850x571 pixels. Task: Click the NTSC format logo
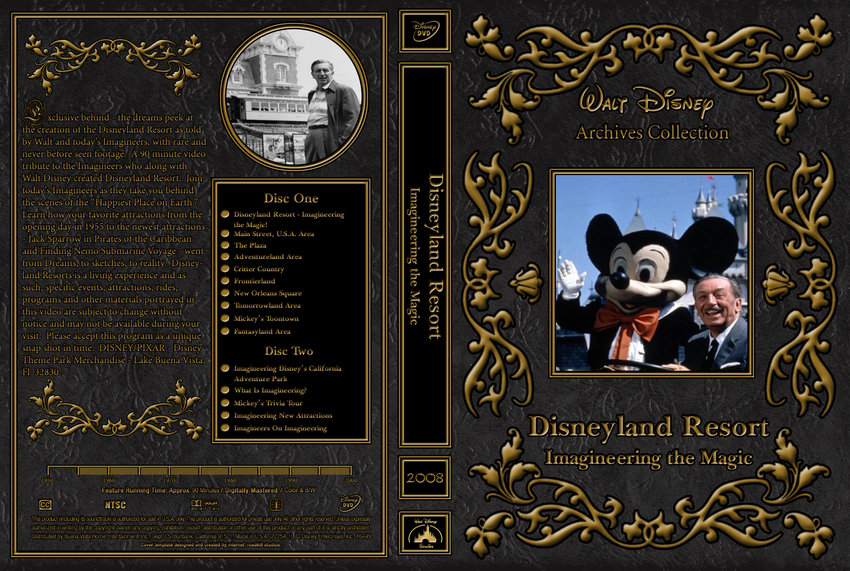pyautogui.click(x=115, y=505)
